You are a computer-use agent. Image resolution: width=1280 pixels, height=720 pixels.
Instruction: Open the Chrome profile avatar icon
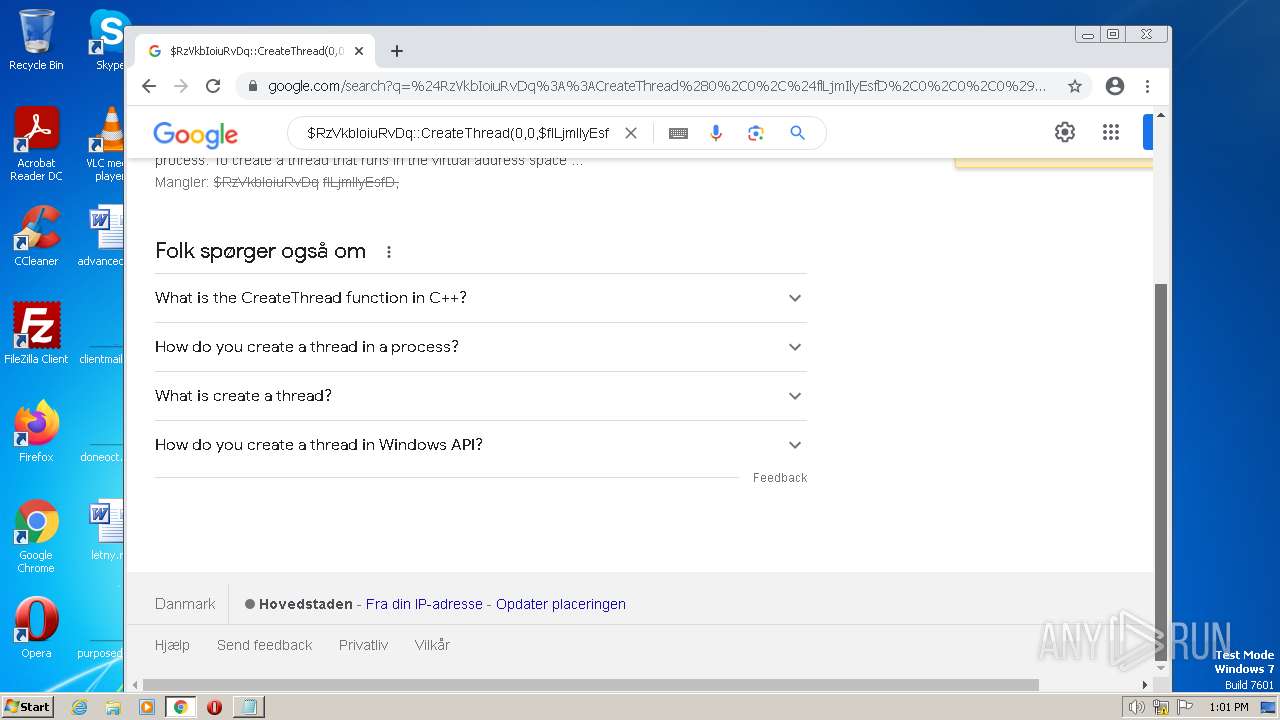tap(1115, 86)
